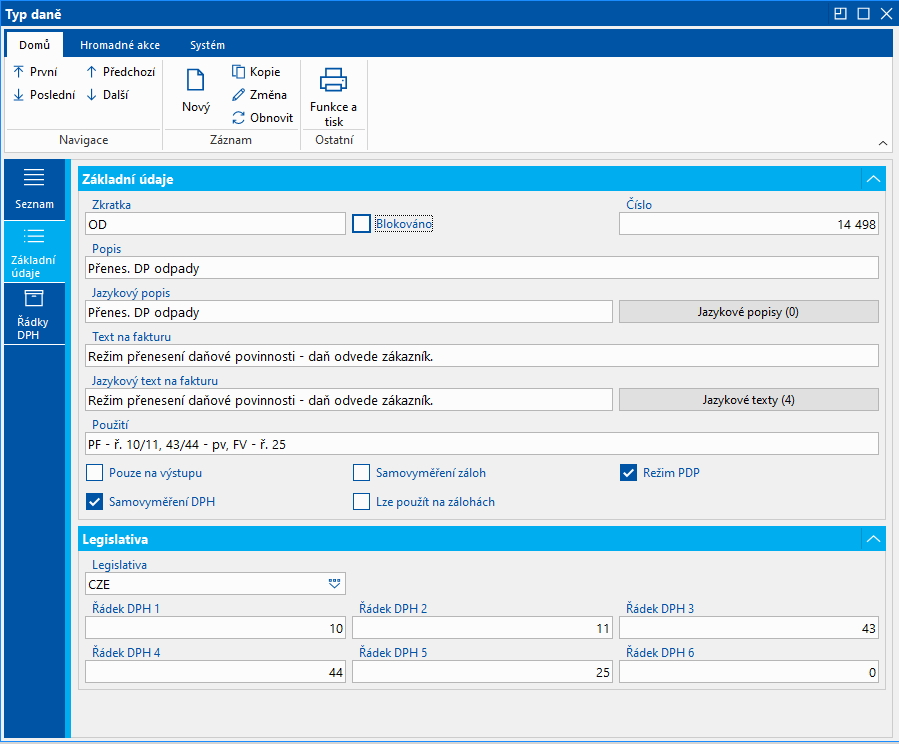899x744 pixels.
Task: Collapse the Legislativa section
Action: (x=873, y=539)
